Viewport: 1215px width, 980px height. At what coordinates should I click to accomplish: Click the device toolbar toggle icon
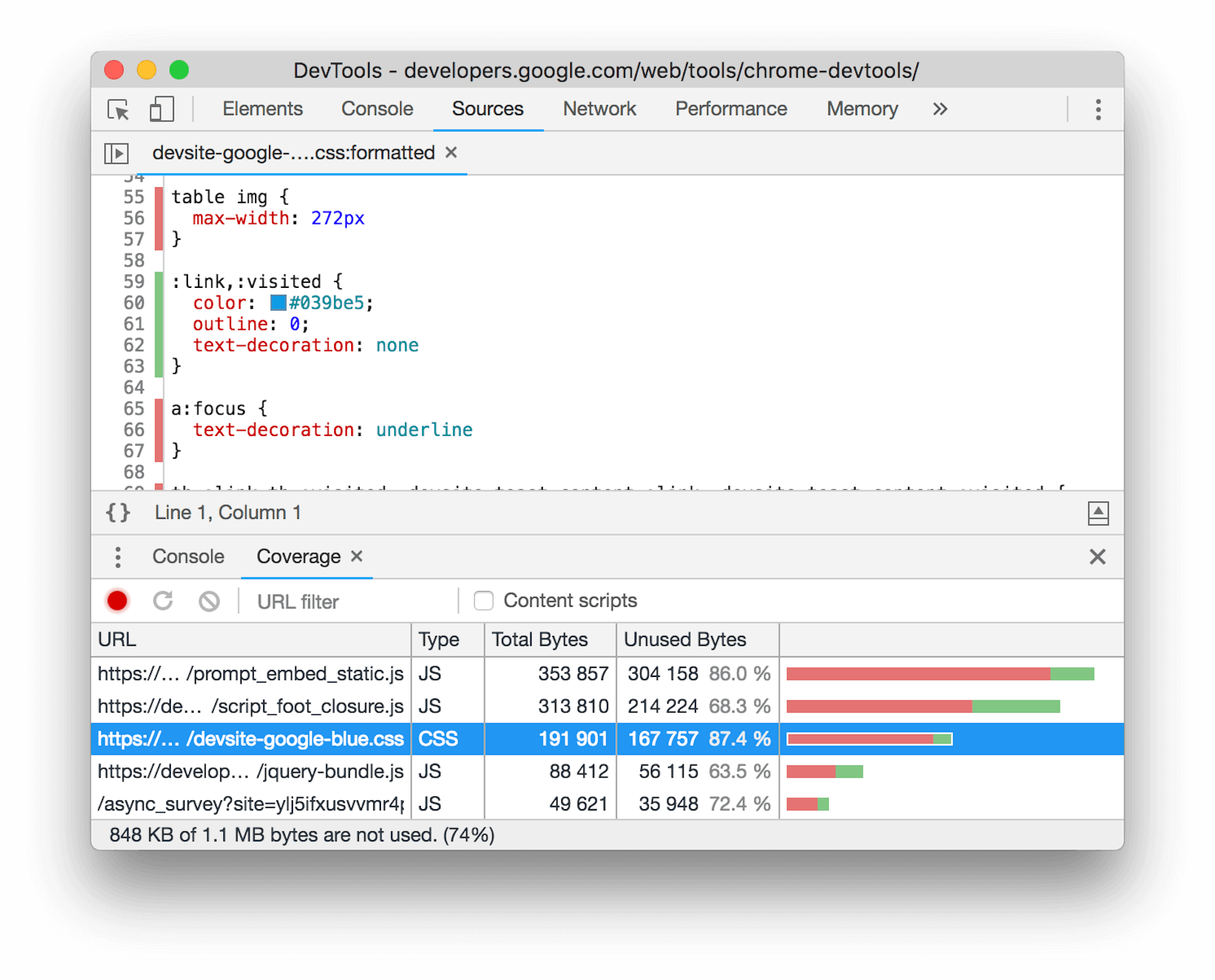[x=163, y=110]
